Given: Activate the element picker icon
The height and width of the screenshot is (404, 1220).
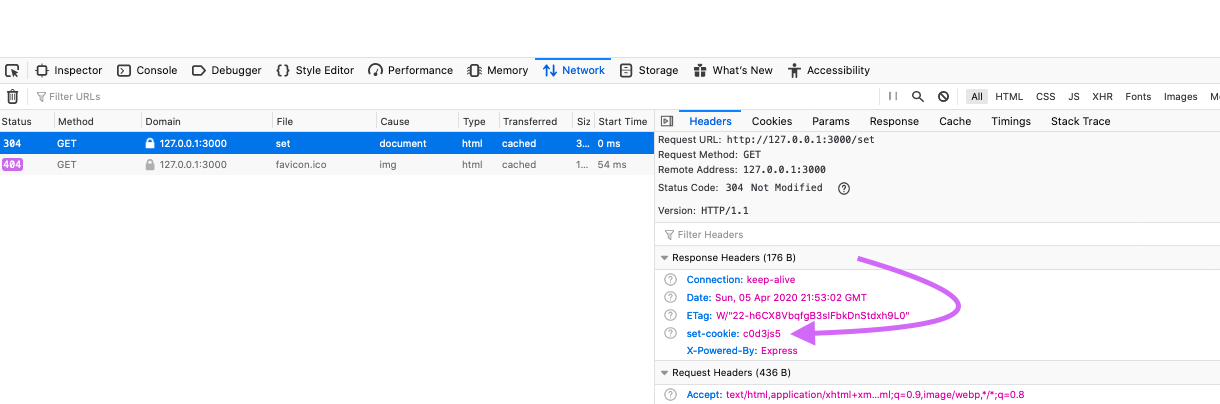Looking at the screenshot, I should [x=12, y=71].
